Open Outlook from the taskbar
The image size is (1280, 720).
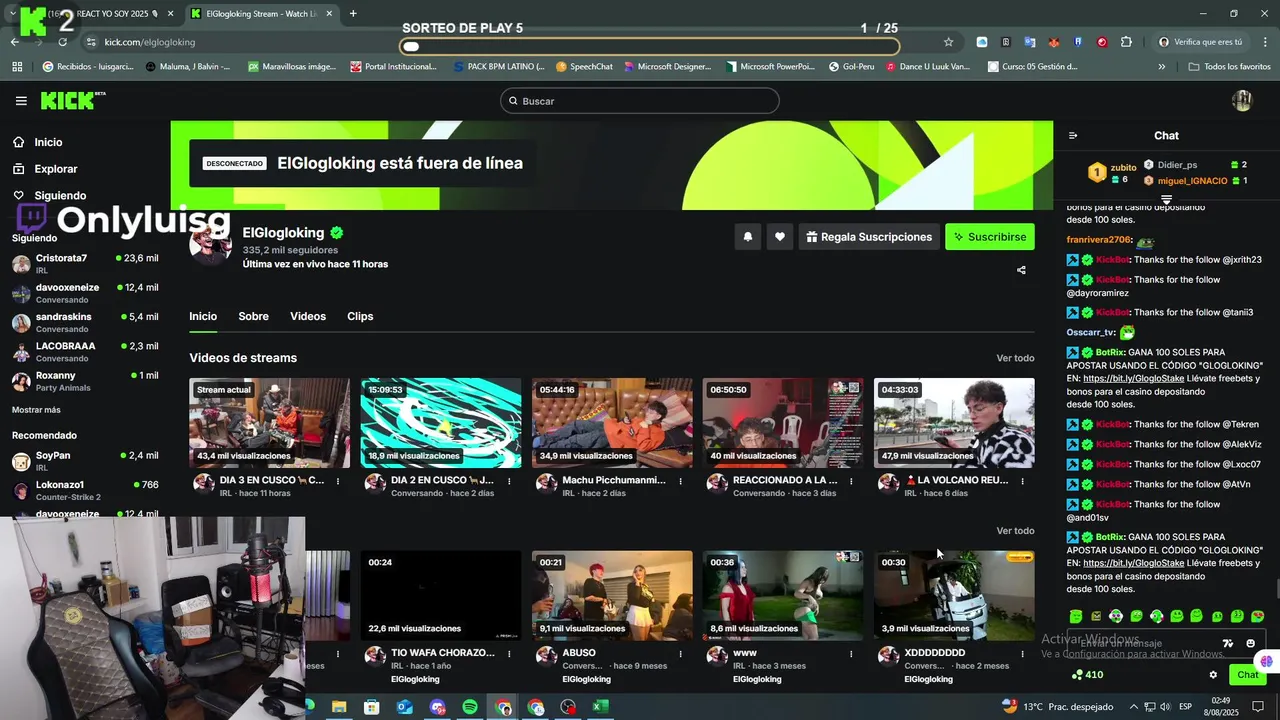click(404, 707)
